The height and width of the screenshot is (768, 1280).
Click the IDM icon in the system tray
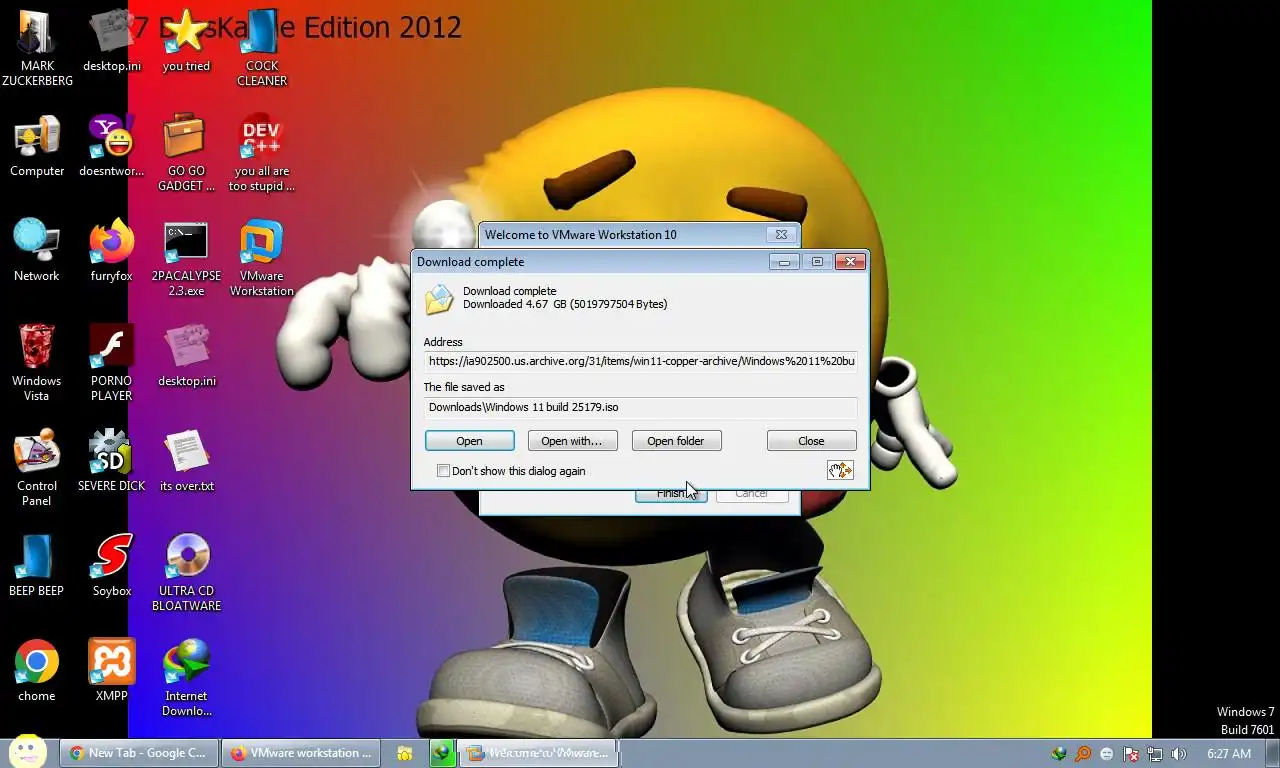pyautogui.click(x=1060, y=754)
